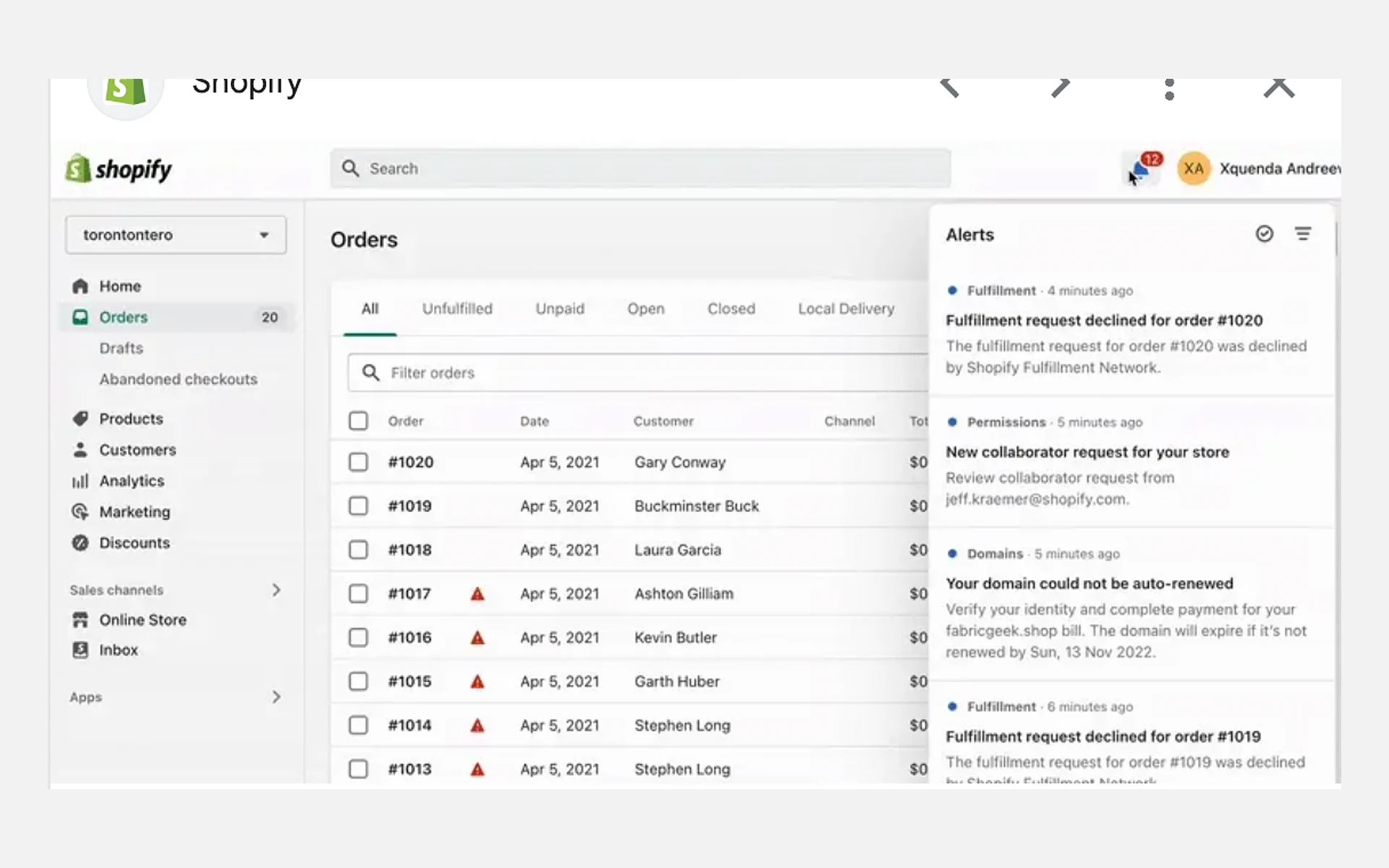Viewport: 1389px width, 868px height.
Task: Click the orders count badge 20
Action: (x=270, y=318)
